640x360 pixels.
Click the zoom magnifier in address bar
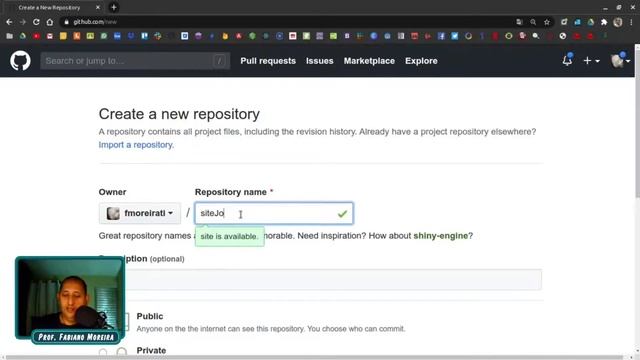click(533, 22)
